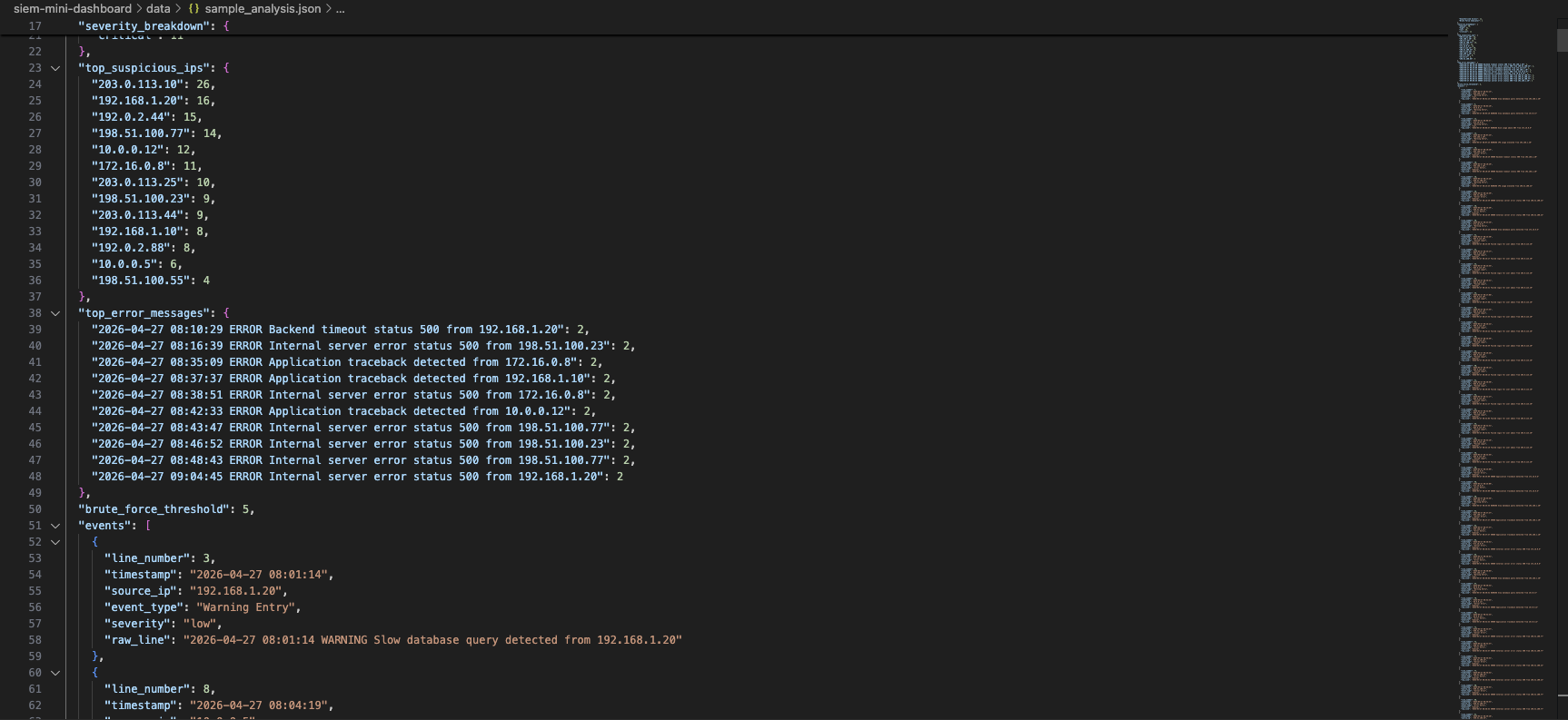The height and width of the screenshot is (720, 1568).
Task: Collapse the top_error_messages block on line 38
Action: click(55, 313)
